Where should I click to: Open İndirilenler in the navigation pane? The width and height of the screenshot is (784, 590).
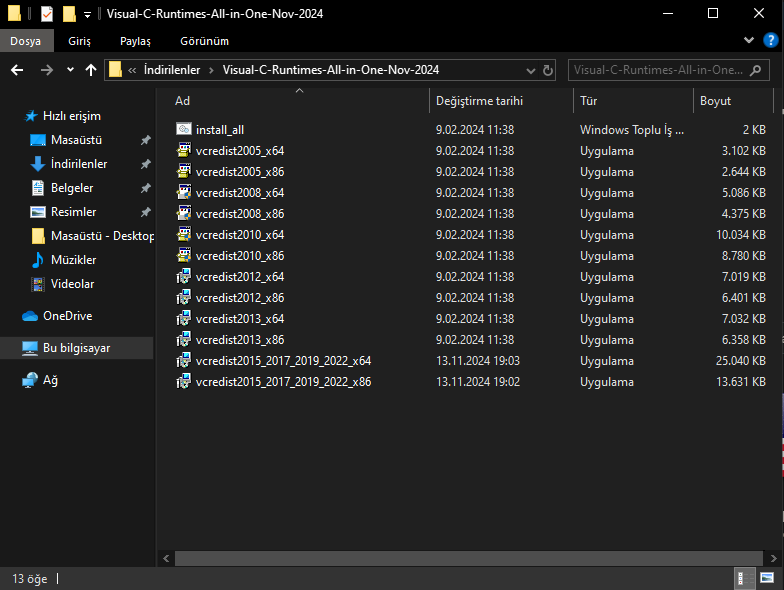79,164
